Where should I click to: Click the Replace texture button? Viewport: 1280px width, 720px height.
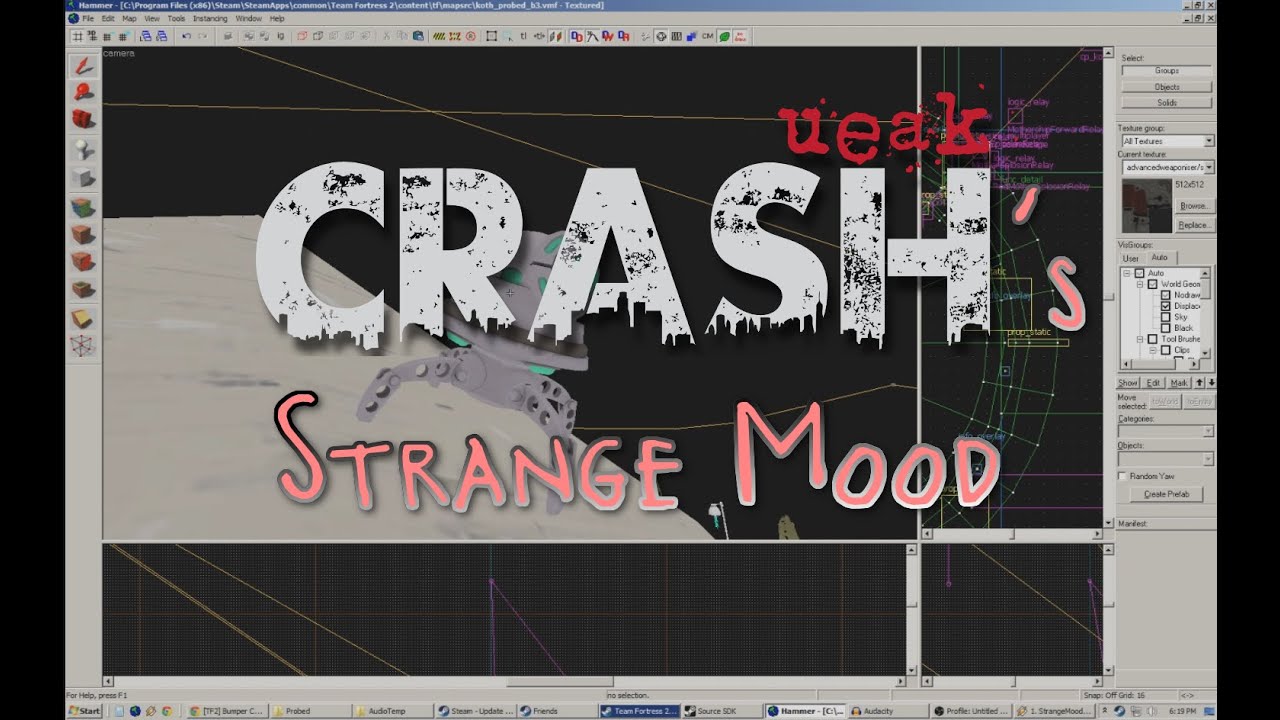coord(1194,225)
